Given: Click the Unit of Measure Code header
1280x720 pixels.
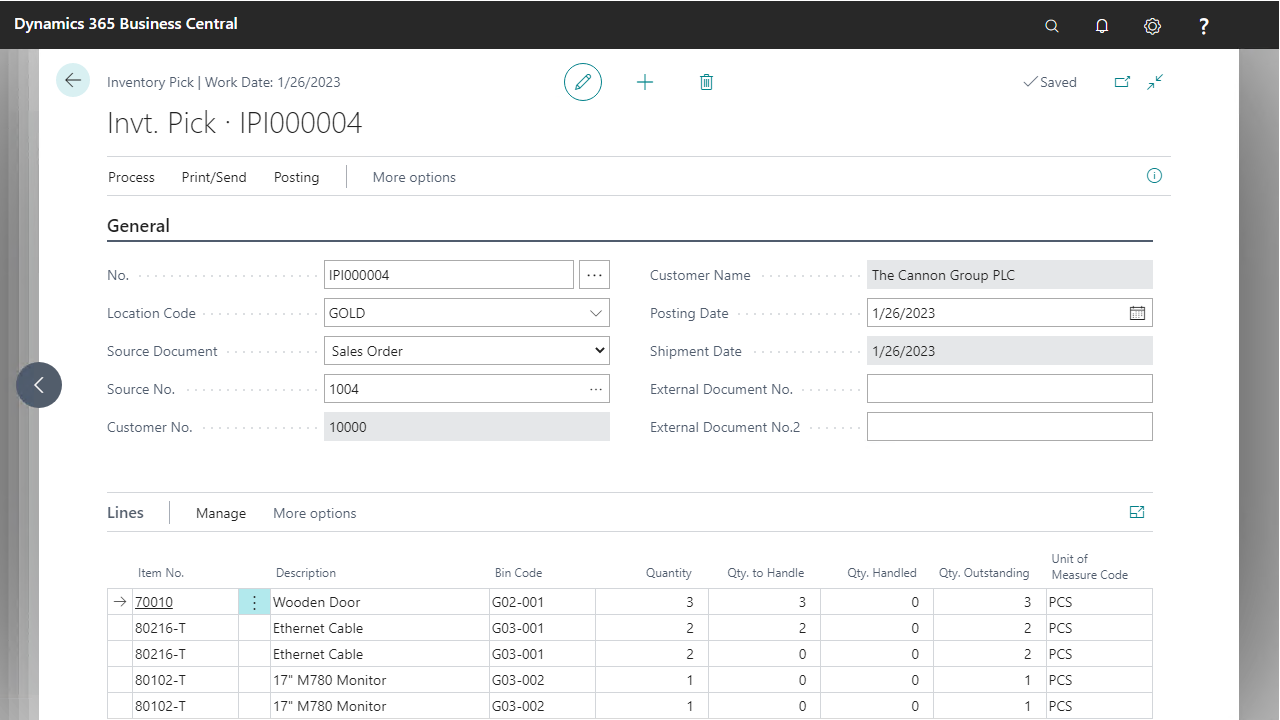Looking at the screenshot, I should pyautogui.click(x=1089, y=567).
